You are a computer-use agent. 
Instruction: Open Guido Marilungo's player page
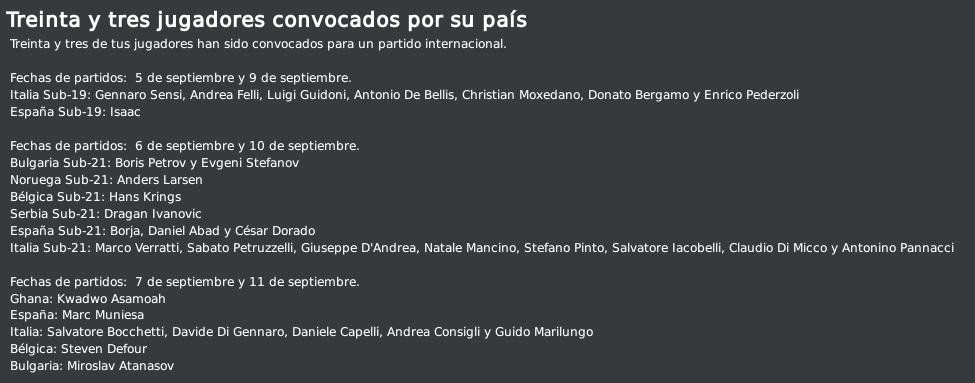(544, 332)
